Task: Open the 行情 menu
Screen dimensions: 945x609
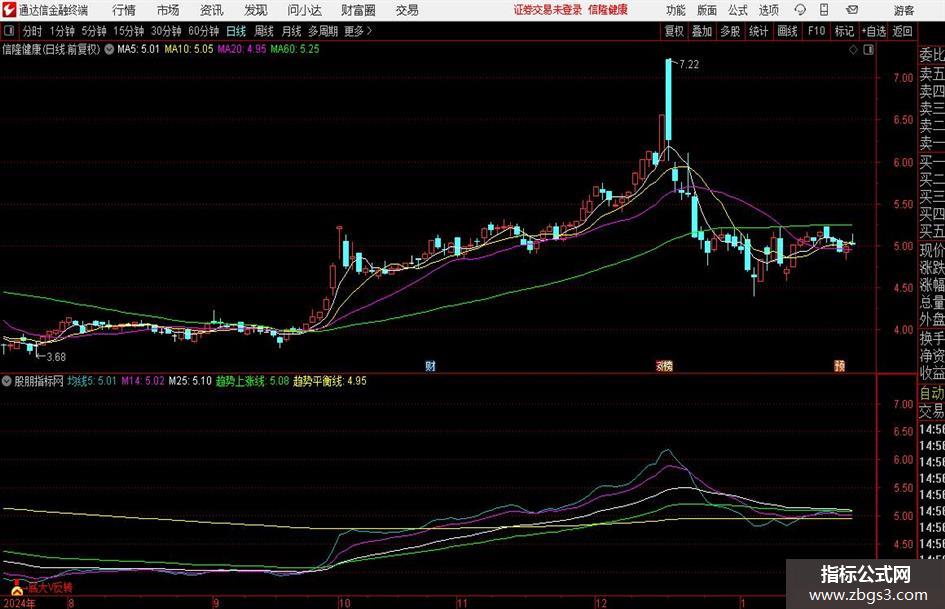Action: pos(124,10)
